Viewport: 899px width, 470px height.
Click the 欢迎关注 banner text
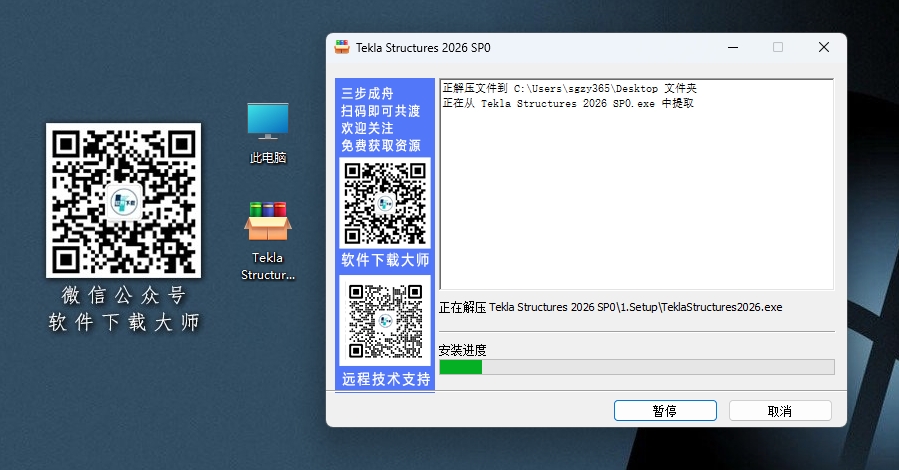368,128
